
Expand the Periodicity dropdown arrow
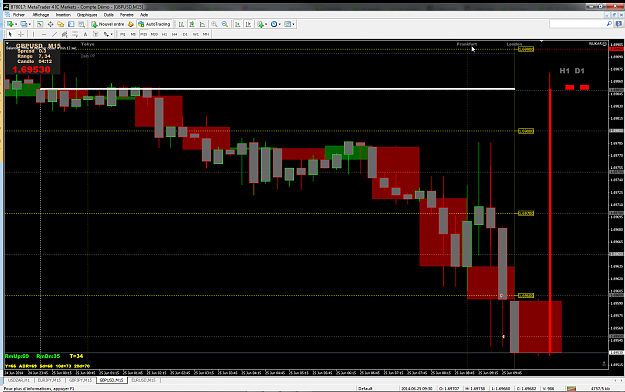pyautogui.click(x=279, y=24)
